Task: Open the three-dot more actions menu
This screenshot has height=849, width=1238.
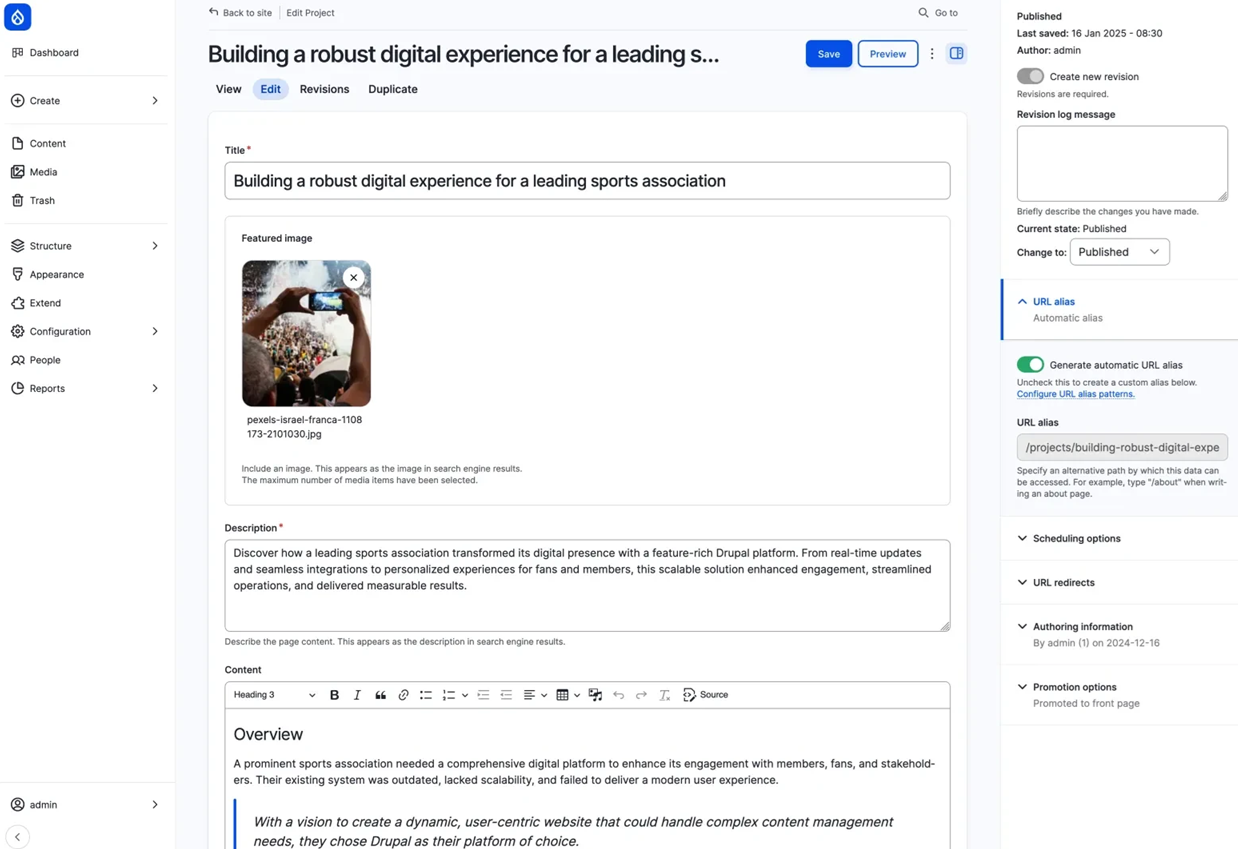Action: (932, 54)
